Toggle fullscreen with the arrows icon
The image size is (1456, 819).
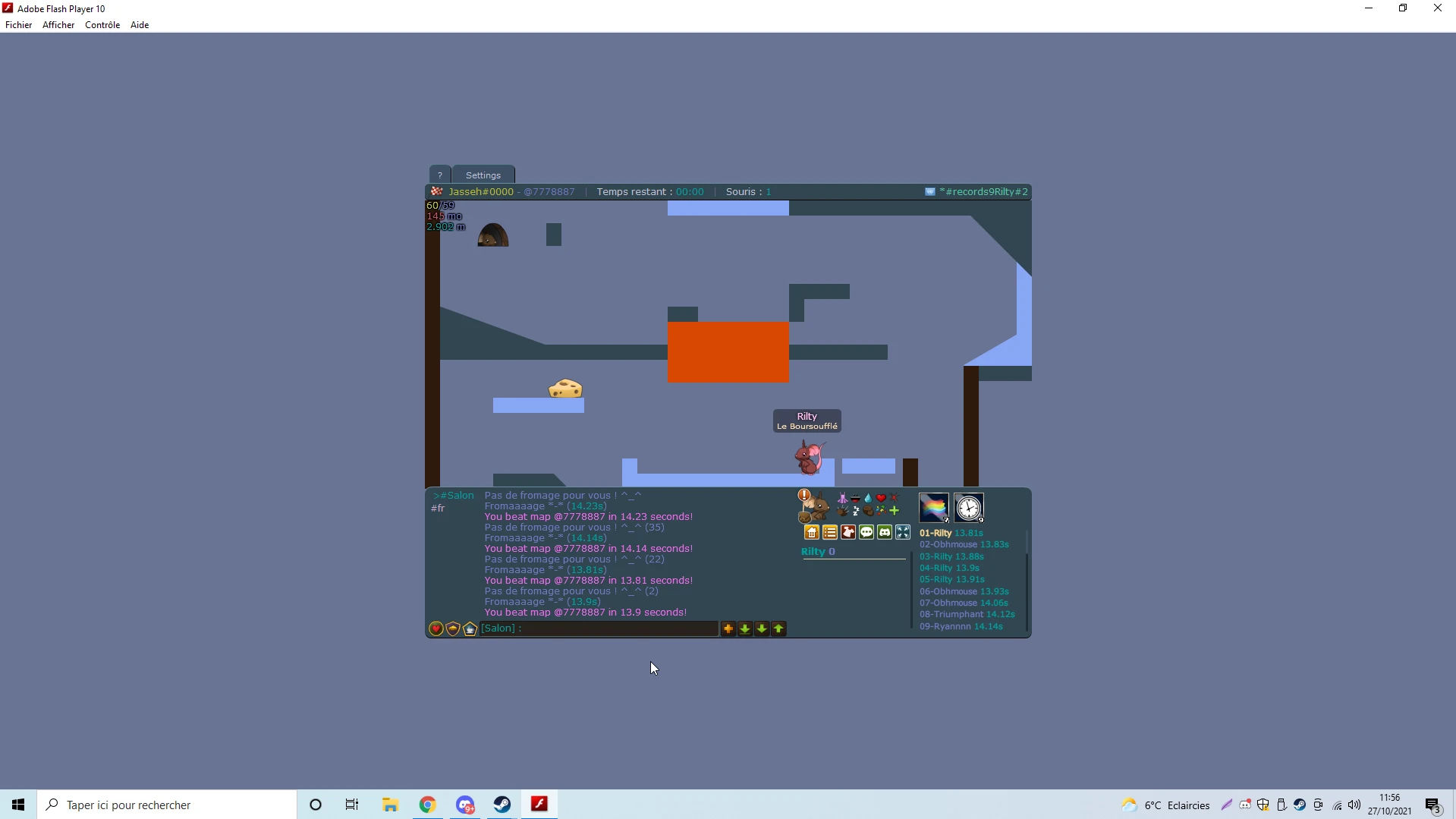(x=903, y=533)
